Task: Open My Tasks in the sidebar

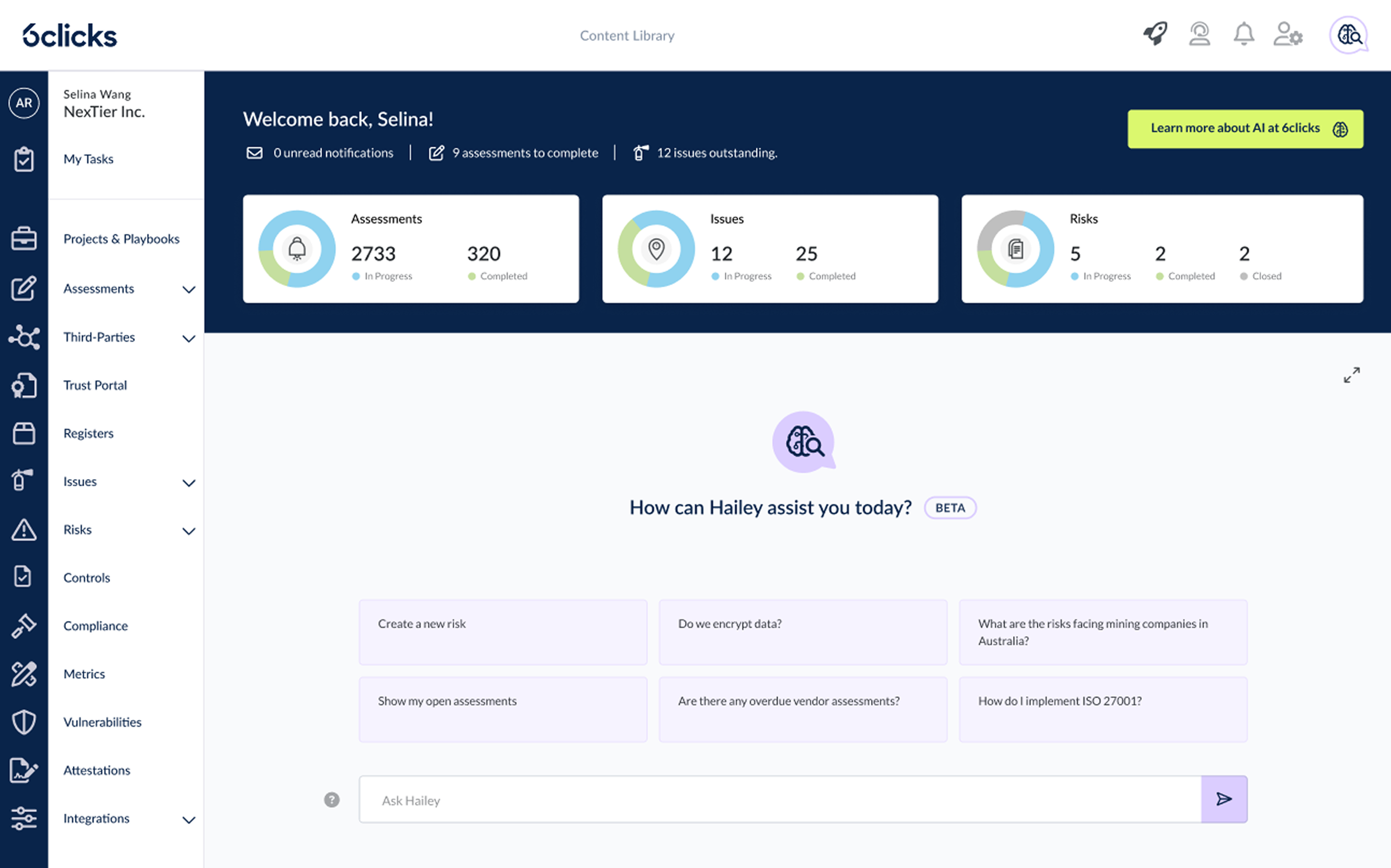Action: (88, 159)
